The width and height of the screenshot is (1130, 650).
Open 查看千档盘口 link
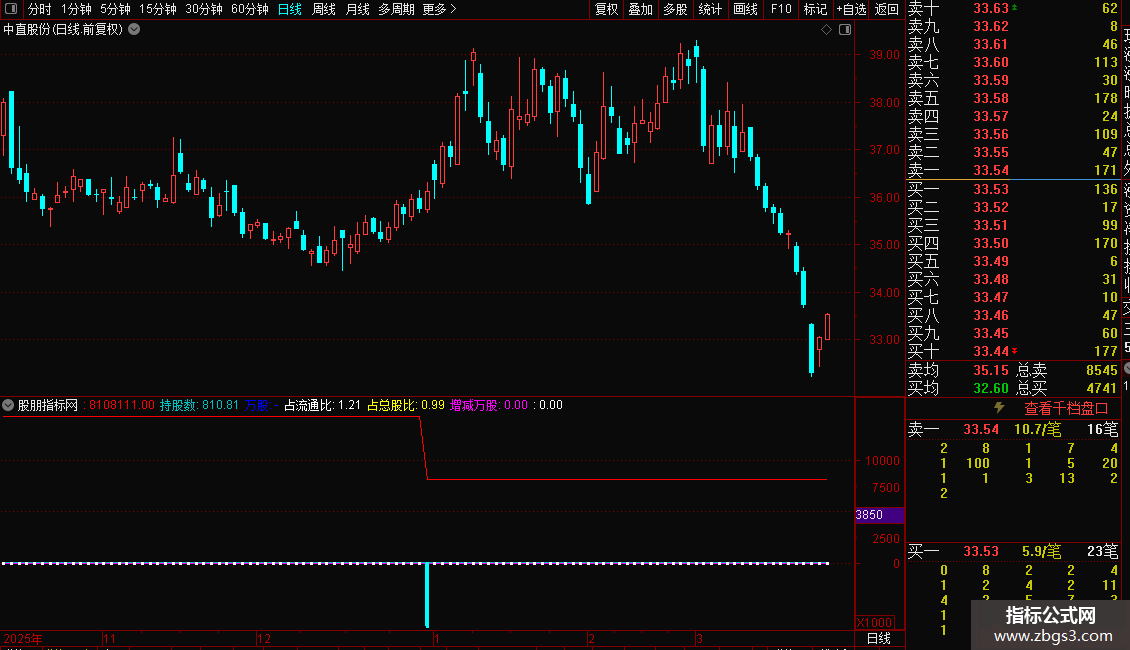[1066, 409]
